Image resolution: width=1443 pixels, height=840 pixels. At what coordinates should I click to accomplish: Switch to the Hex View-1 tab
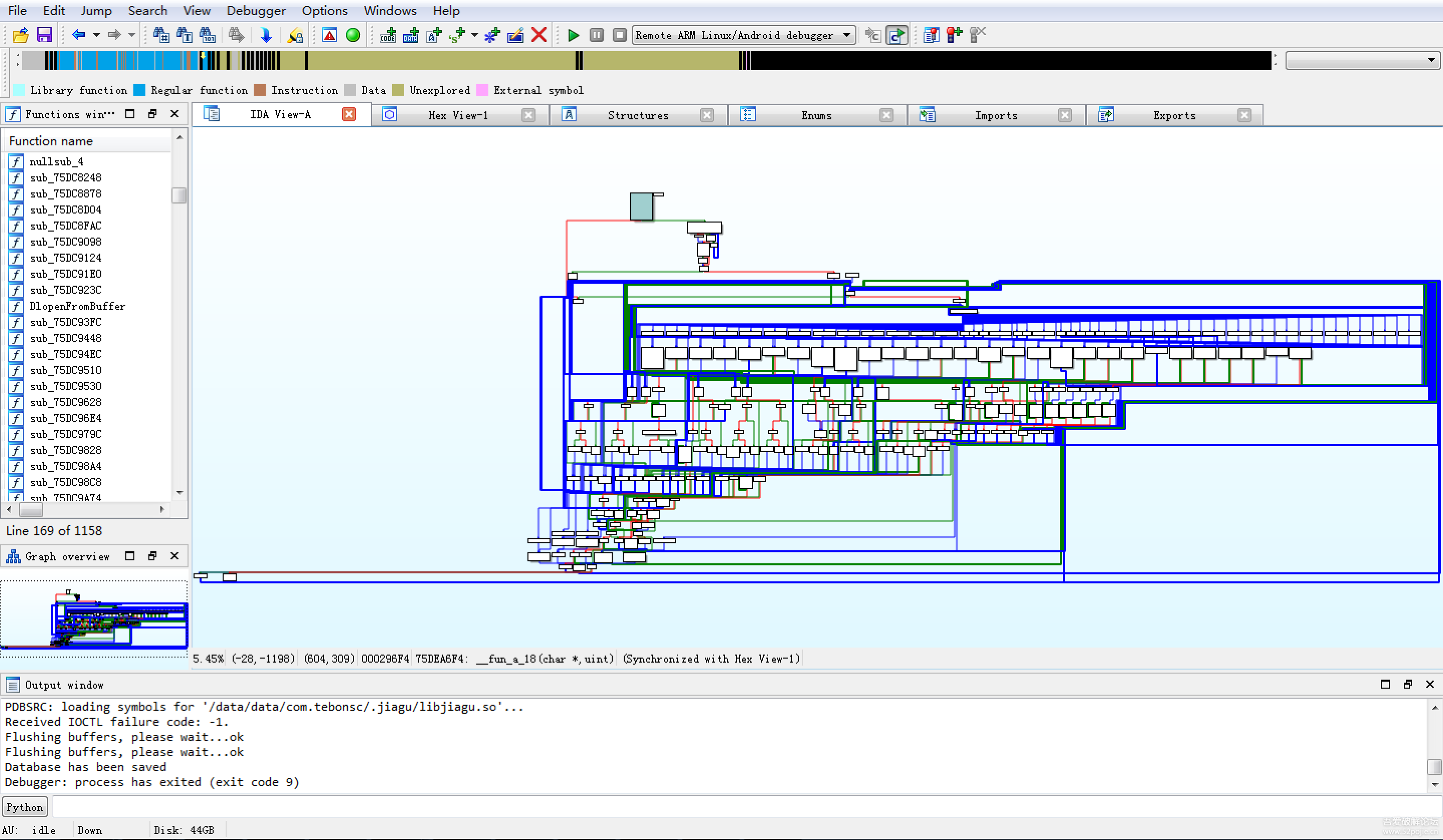[458, 116]
